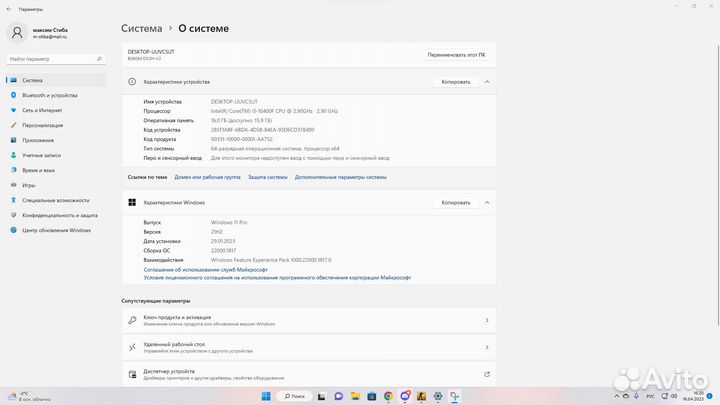Open the Counter-Strike game icon in taskbar
The image size is (720, 405).
click(x=421, y=396)
